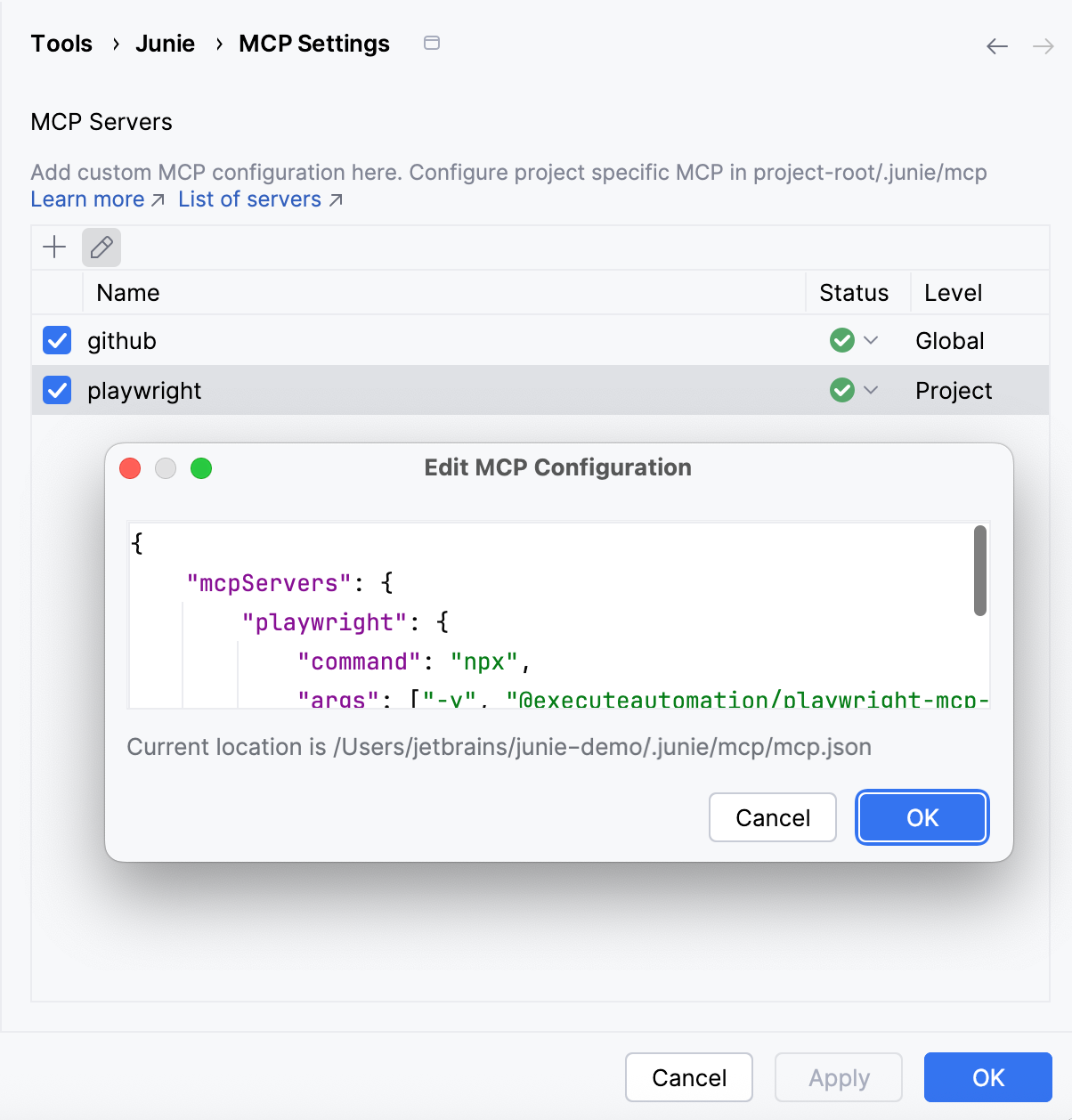This screenshot has width=1072, height=1120.
Task: Select Junie in the breadcrumb path
Action: (166, 43)
